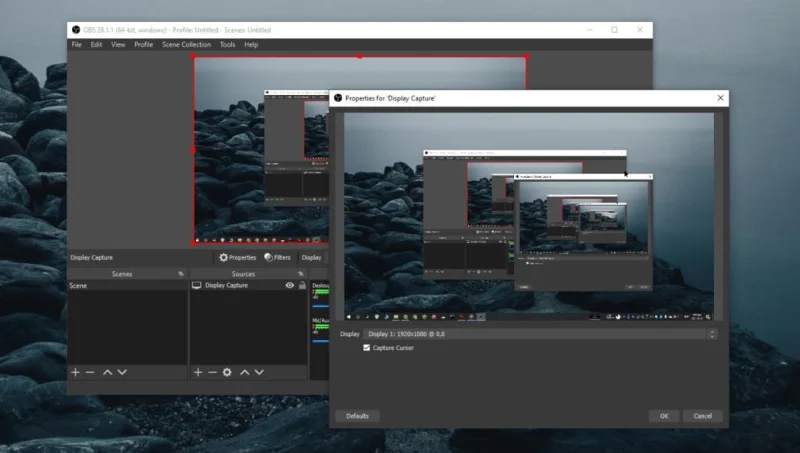Uncheck the Capture Cursor checkbox

coord(366,347)
